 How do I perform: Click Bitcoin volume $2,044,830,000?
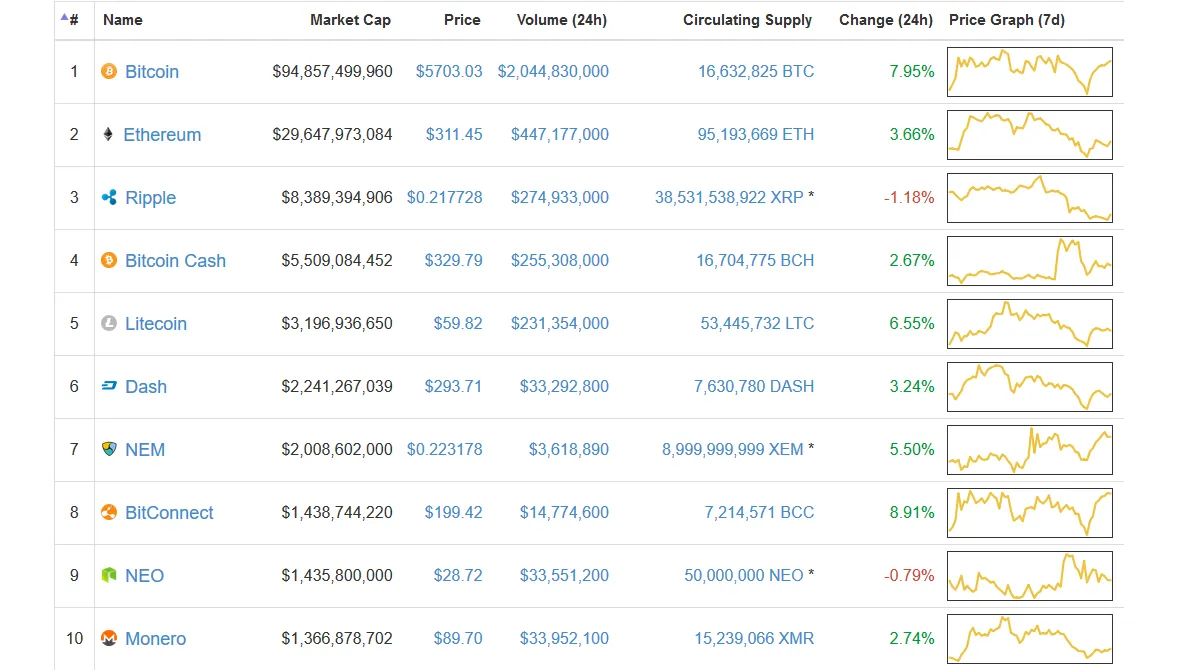click(553, 71)
